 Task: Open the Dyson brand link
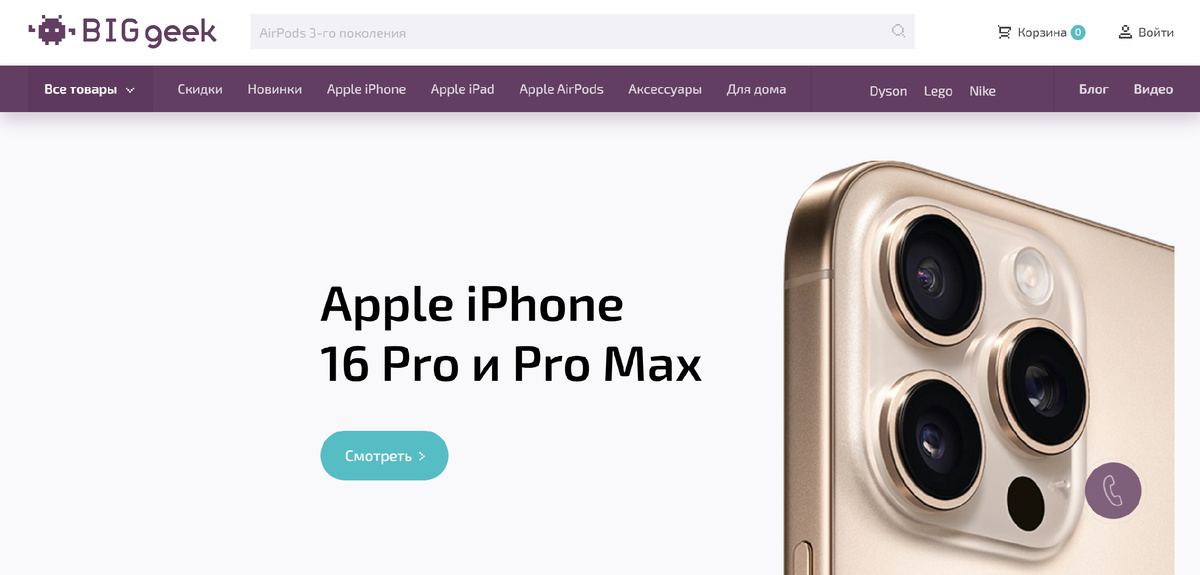coord(888,91)
